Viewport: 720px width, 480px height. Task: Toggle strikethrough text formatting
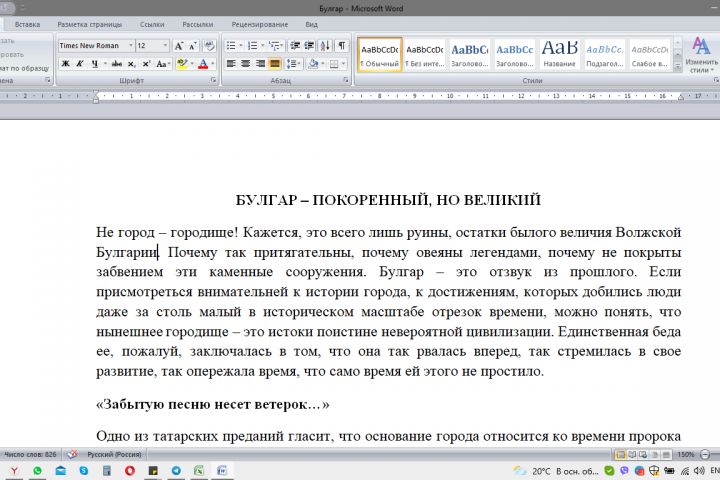pyautogui.click(x=117, y=64)
